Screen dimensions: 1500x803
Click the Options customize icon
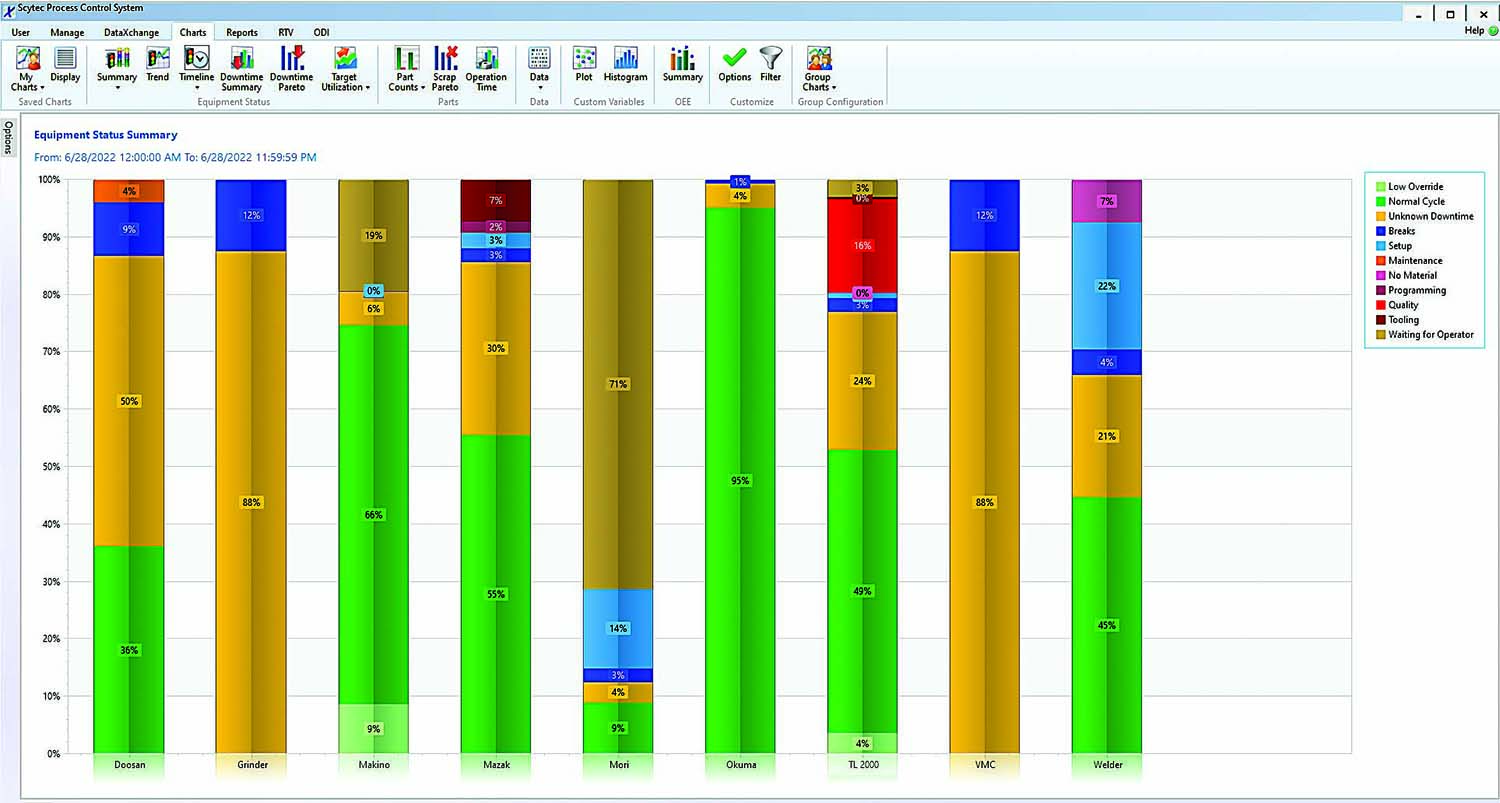pyautogui.click(x=733, y=65)
